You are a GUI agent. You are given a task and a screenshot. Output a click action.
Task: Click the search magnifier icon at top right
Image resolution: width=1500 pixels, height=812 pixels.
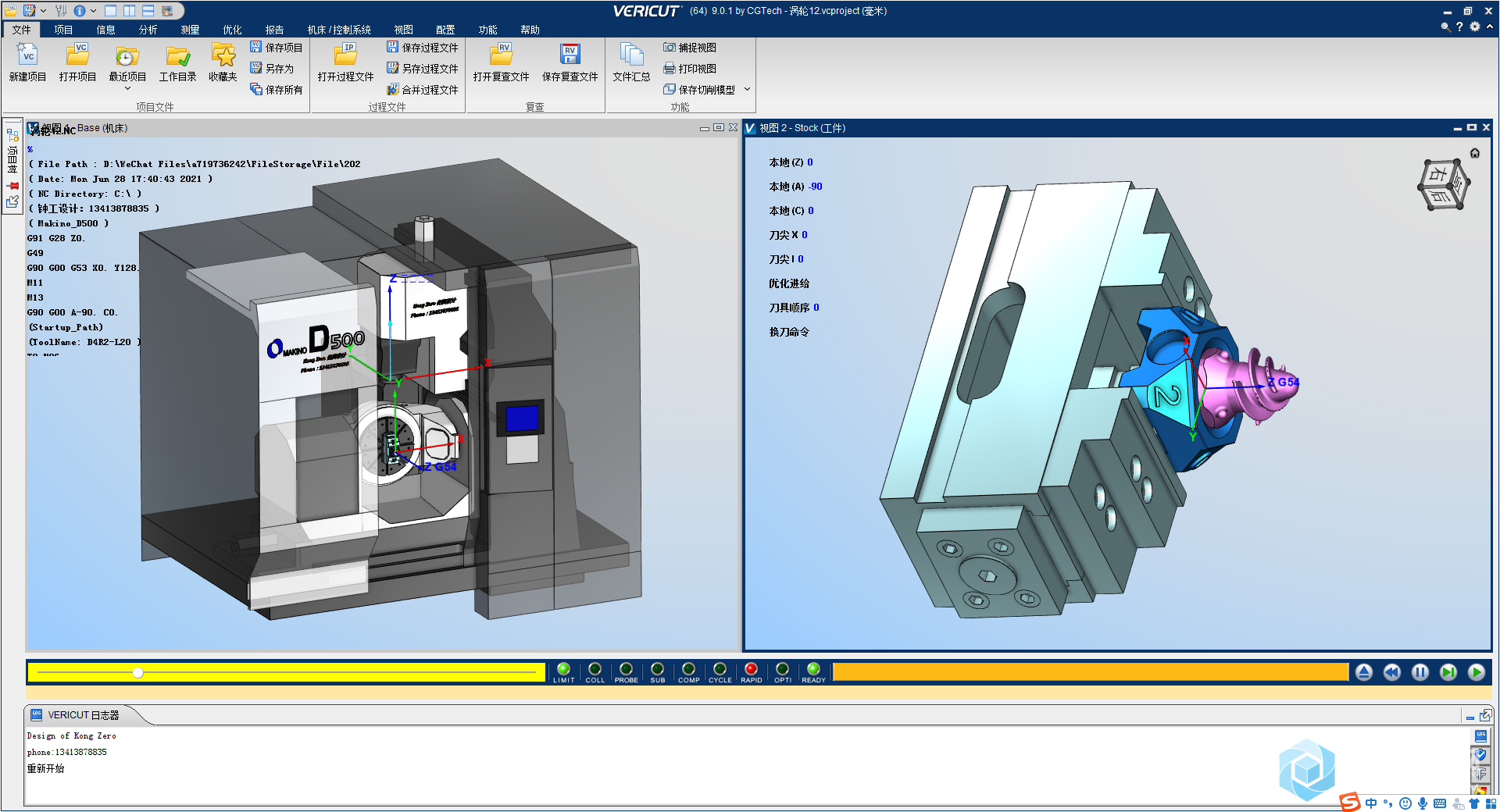pos(1445,27)
